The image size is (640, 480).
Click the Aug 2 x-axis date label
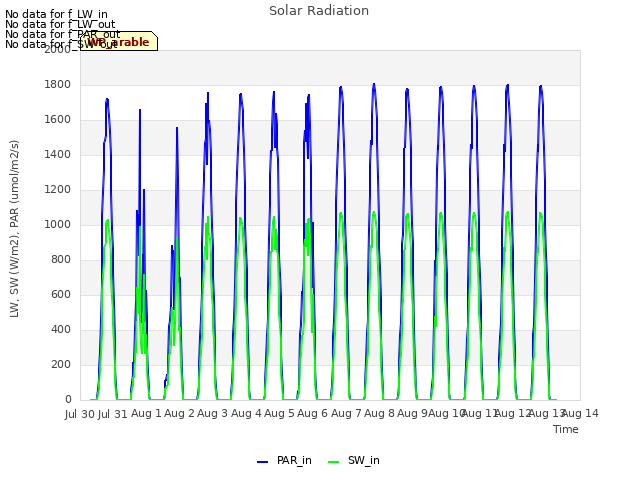pos(180,413)
